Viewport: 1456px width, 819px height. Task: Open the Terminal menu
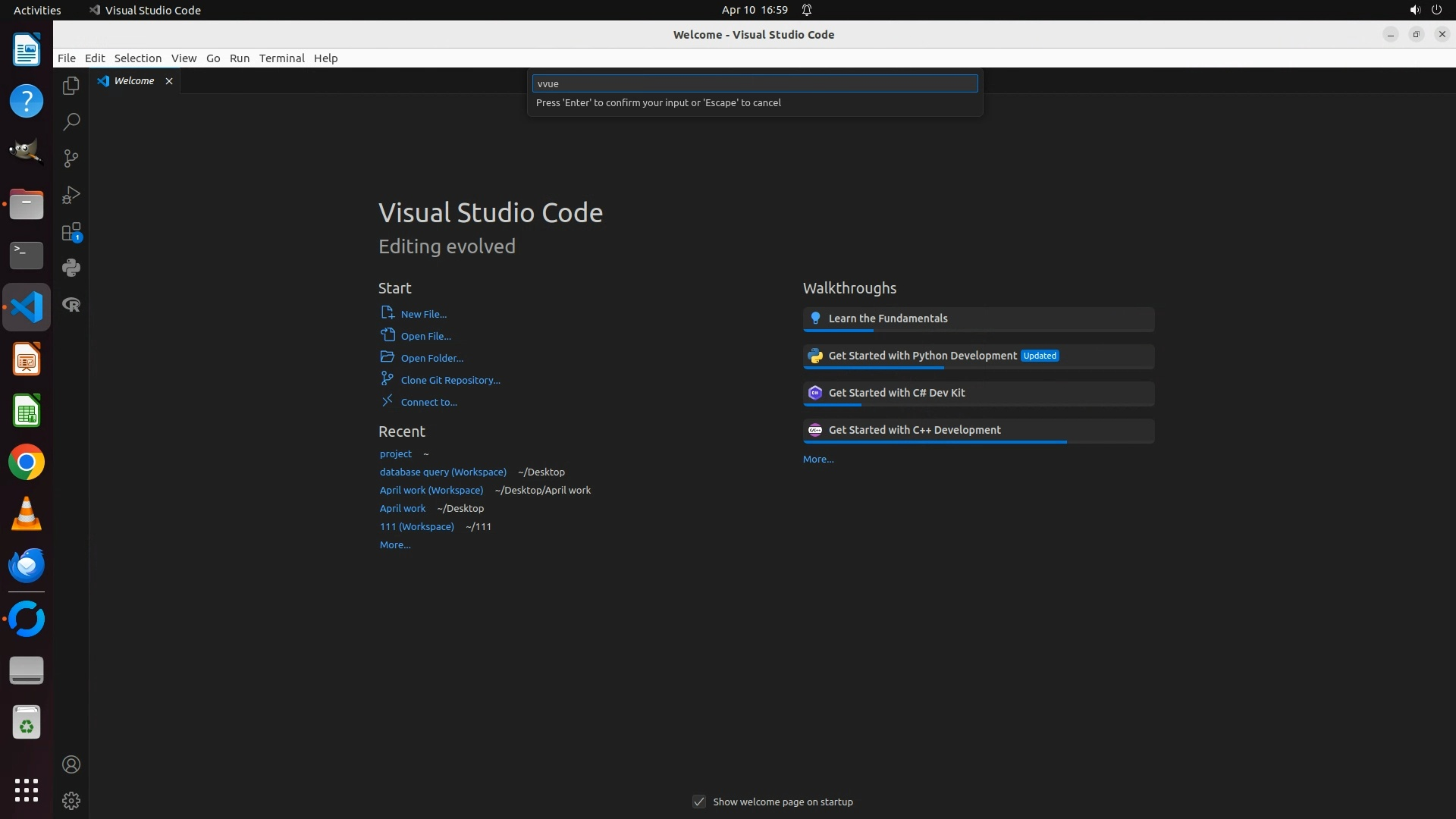point(281,58)
